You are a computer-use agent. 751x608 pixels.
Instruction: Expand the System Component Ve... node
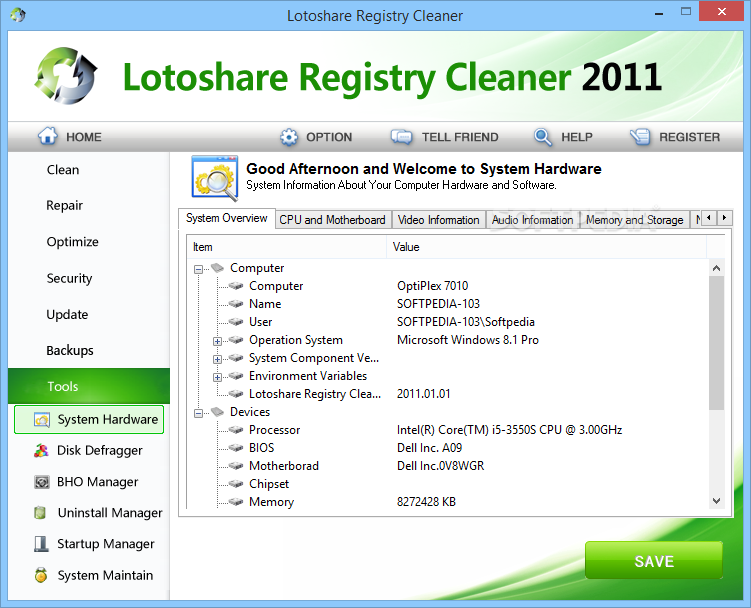pyautogui.click(x=217, y=359)
